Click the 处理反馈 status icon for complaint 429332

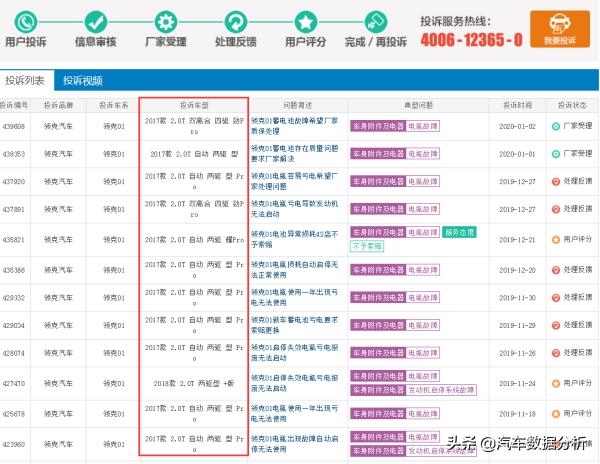(556, 298)
